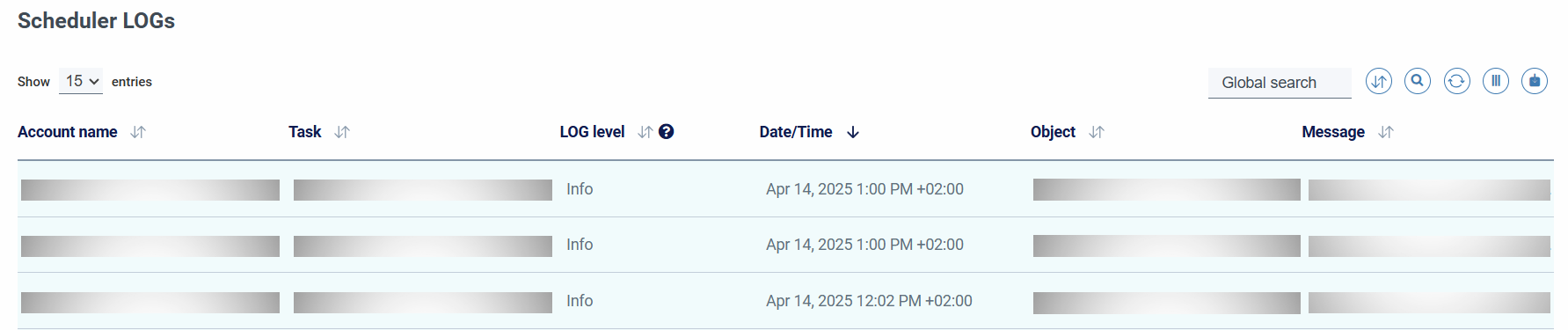The width and height of the screenshot is (1568, 330).
Task: Click the Object column header label
Action: click(x=1053, y=132)
